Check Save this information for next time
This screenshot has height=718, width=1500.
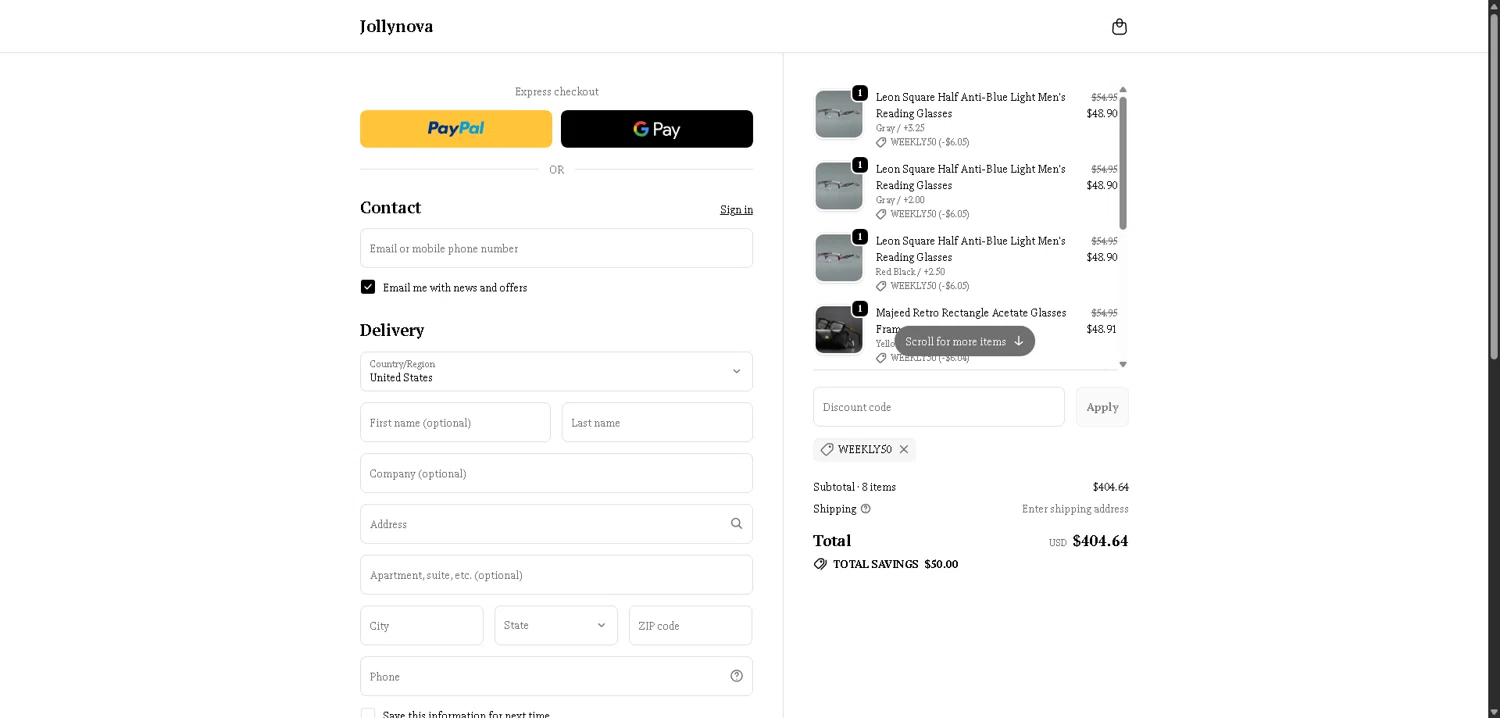pyautogui.click(x=368, y=714)
